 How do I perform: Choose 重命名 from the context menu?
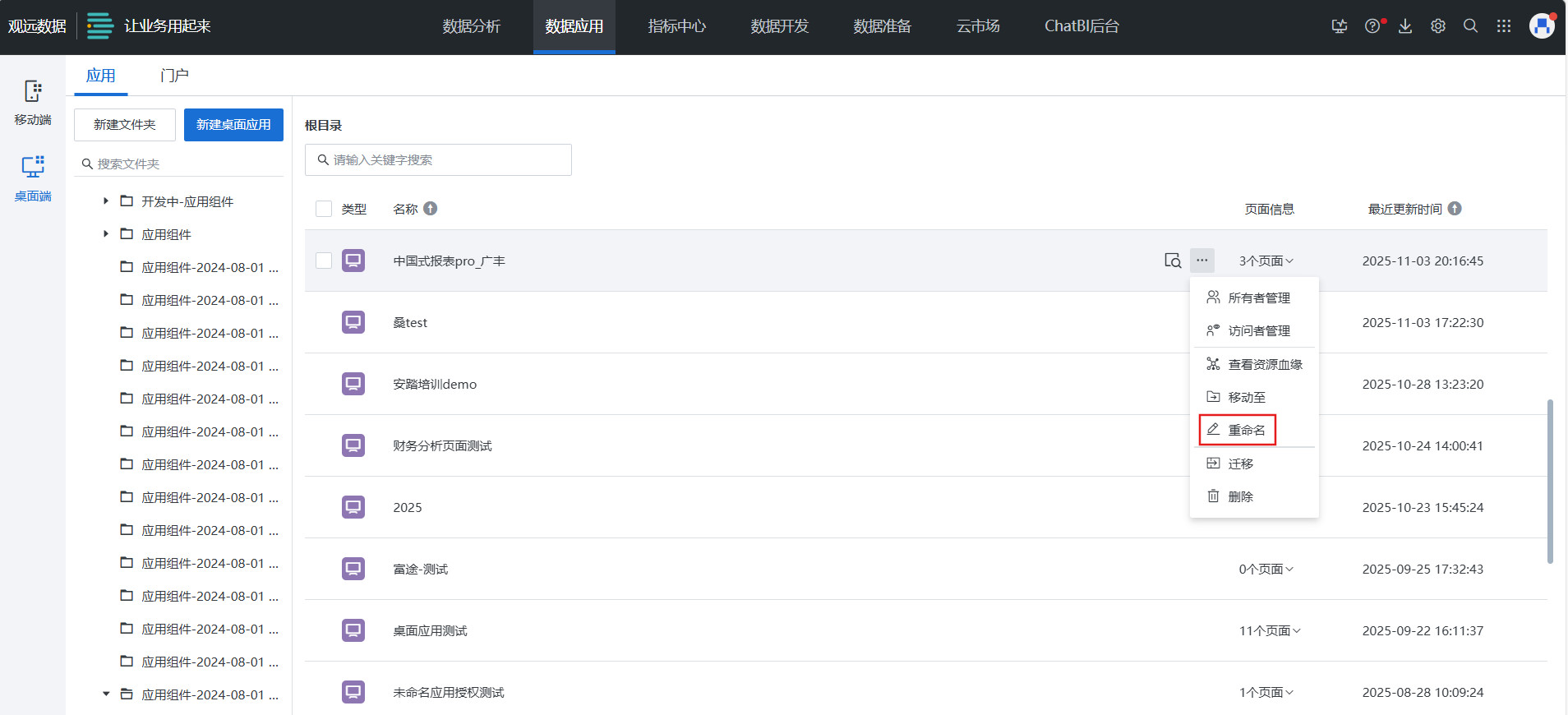[1238, 430]
